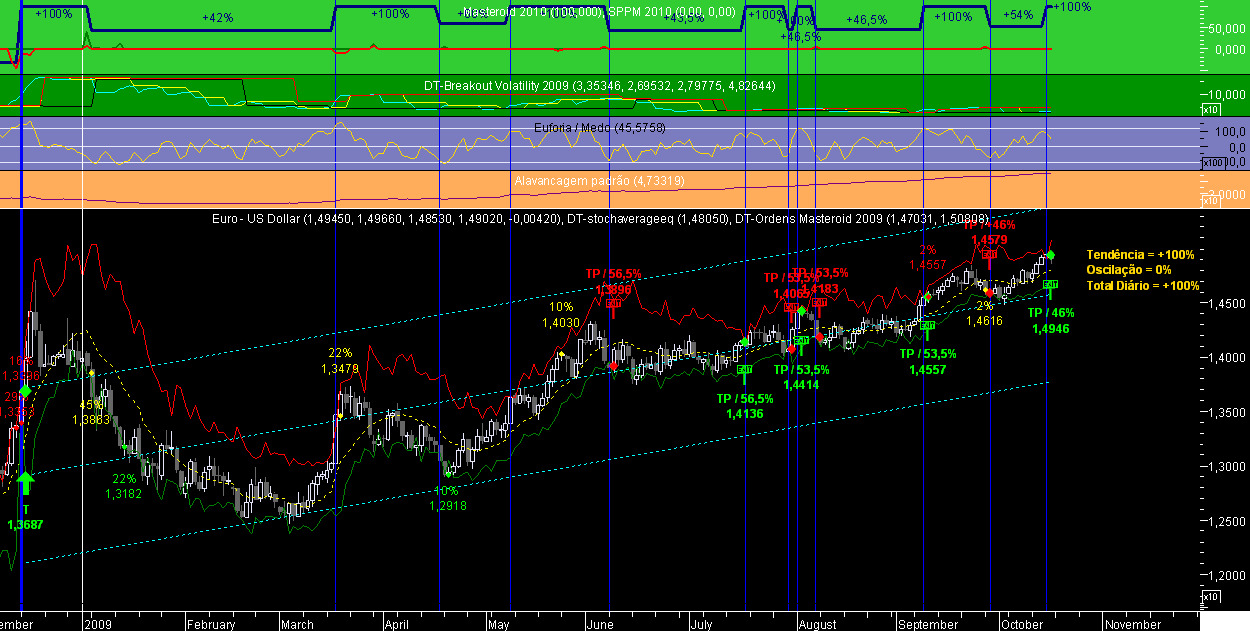The image size is (1250, 631).
Task: Click the green EXIT marker above 1,4557 TP / 53,5%
Action: coord(927,326)
